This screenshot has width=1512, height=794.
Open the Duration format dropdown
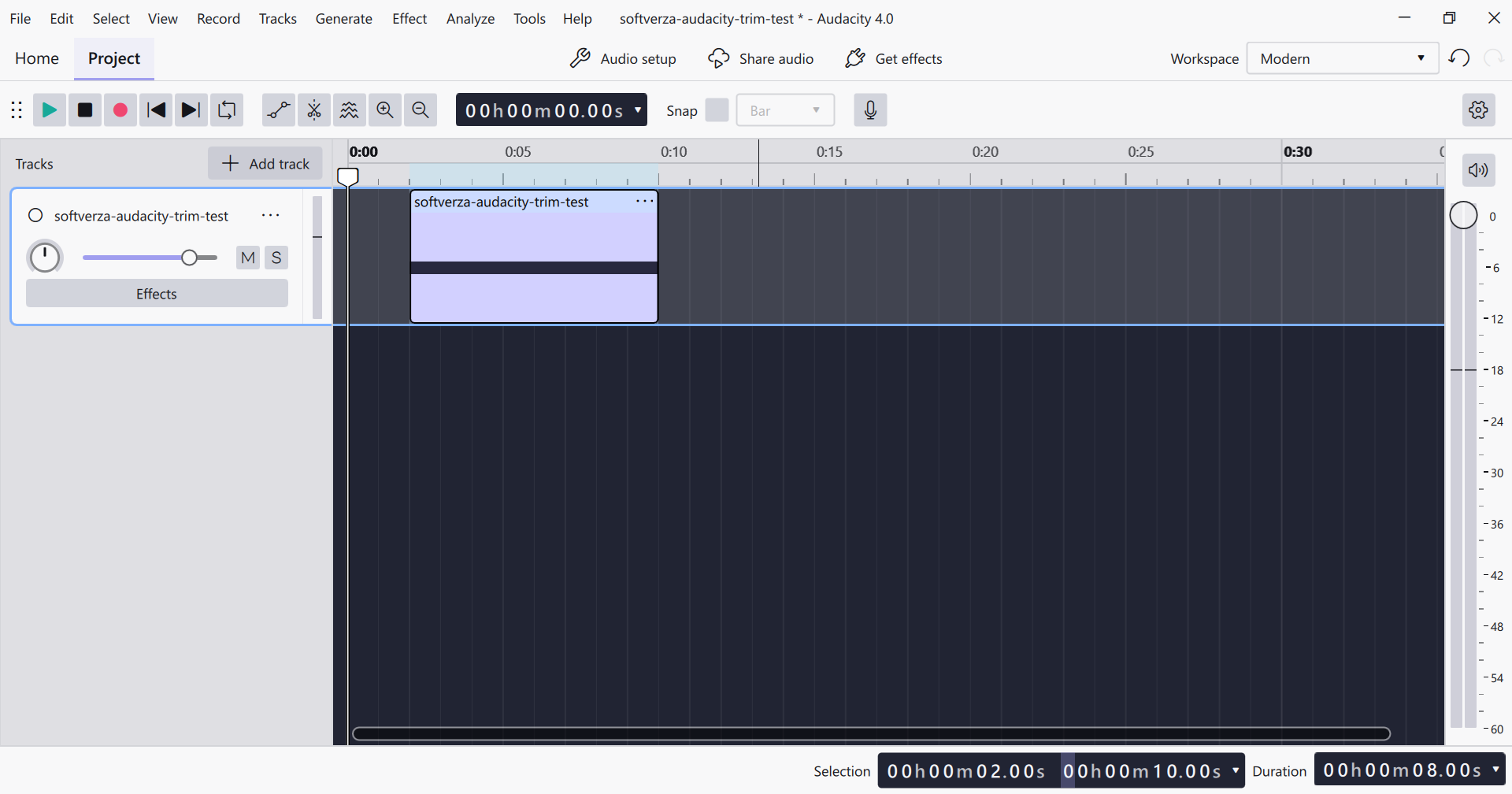tap(1495, 770)
